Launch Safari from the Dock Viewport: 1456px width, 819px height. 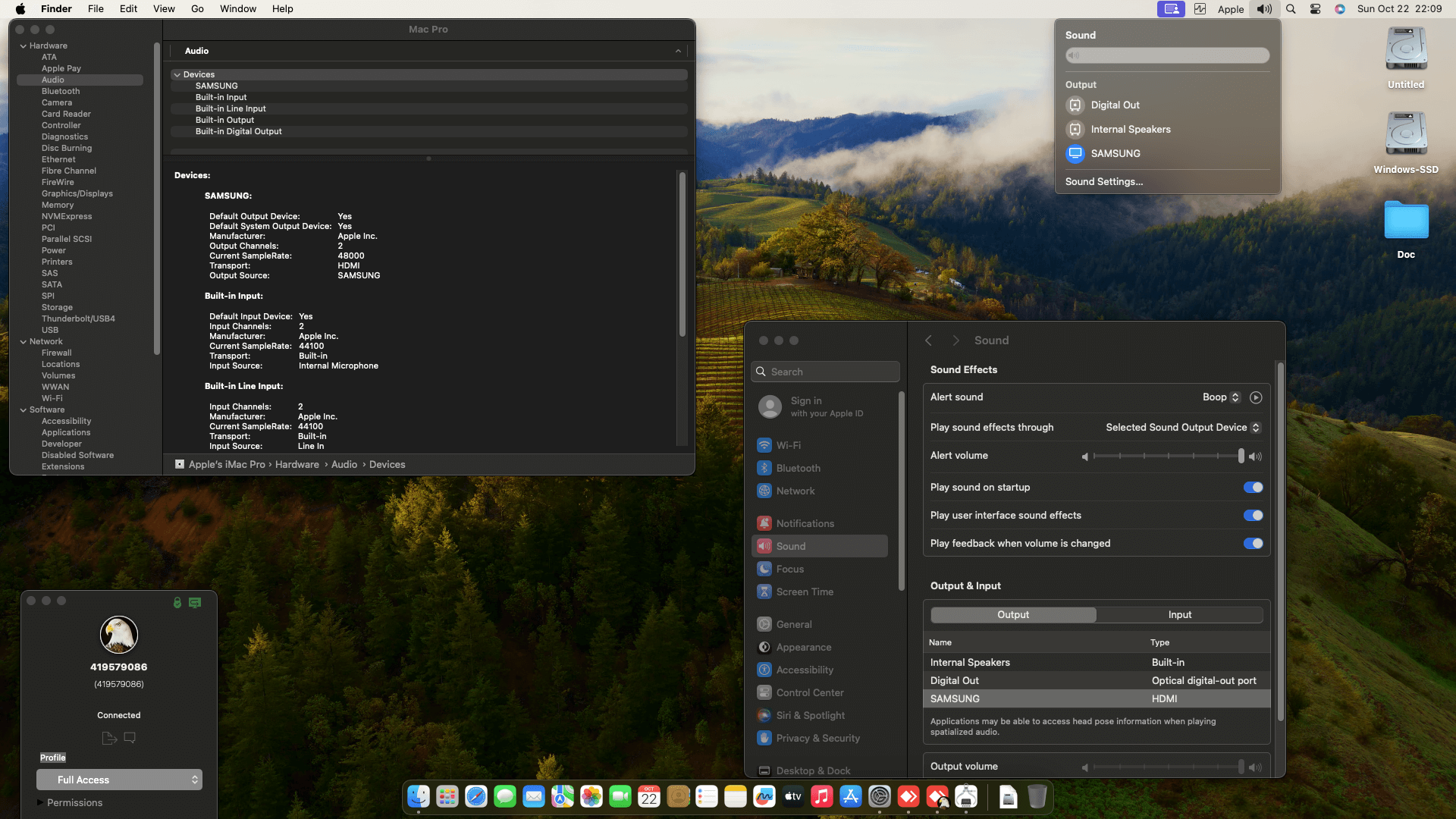click(x=476, y=796)
